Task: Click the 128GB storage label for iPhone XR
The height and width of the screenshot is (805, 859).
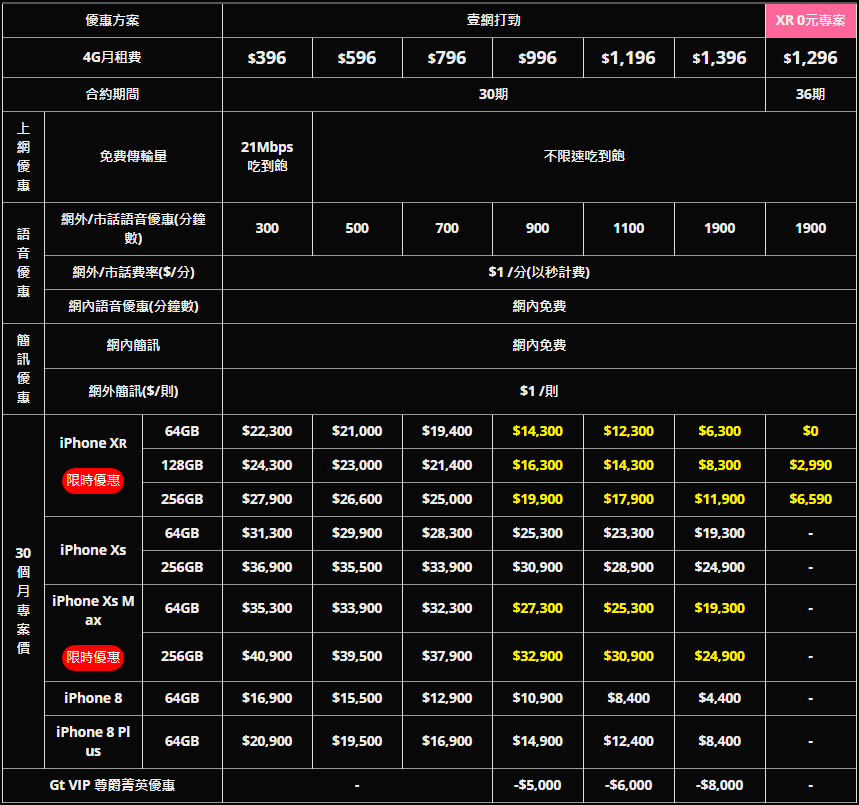Action: (x=182, y=465)
